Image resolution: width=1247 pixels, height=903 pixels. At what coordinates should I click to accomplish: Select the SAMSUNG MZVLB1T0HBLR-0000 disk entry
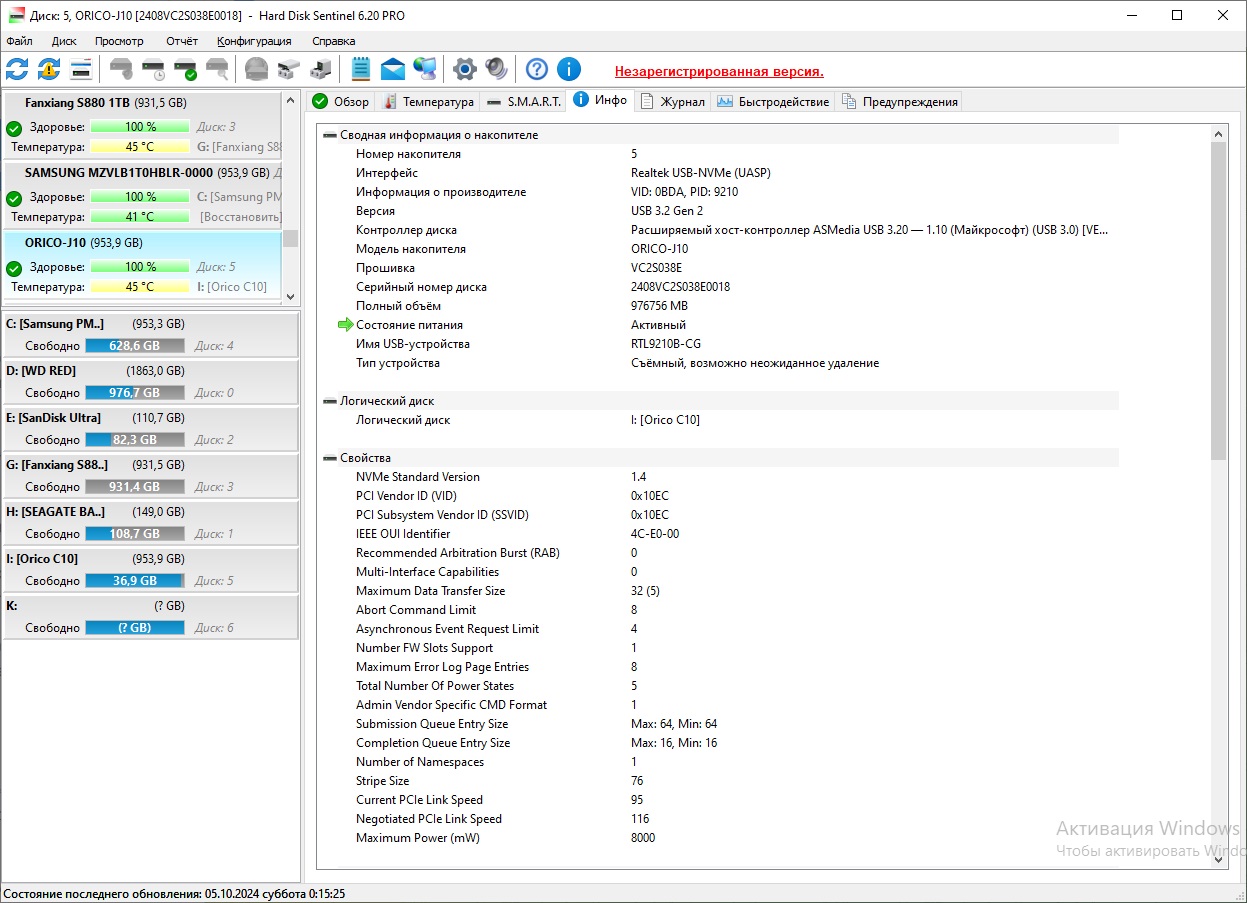tap(143, 195)
